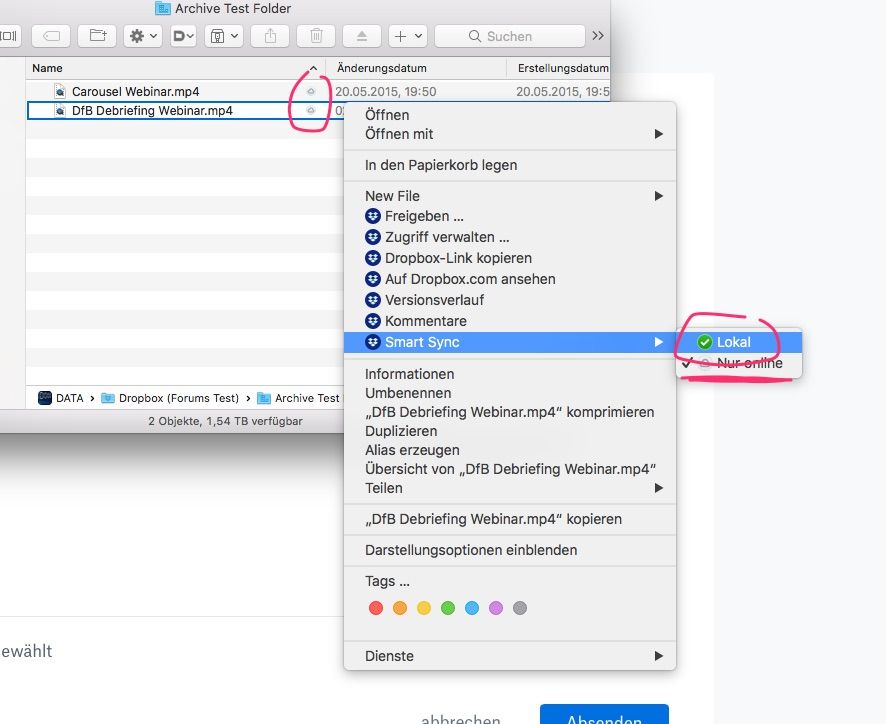886x724 pixels.
Task: Click the Dropbox icon in the breadcrumb path
Action: 107,397
